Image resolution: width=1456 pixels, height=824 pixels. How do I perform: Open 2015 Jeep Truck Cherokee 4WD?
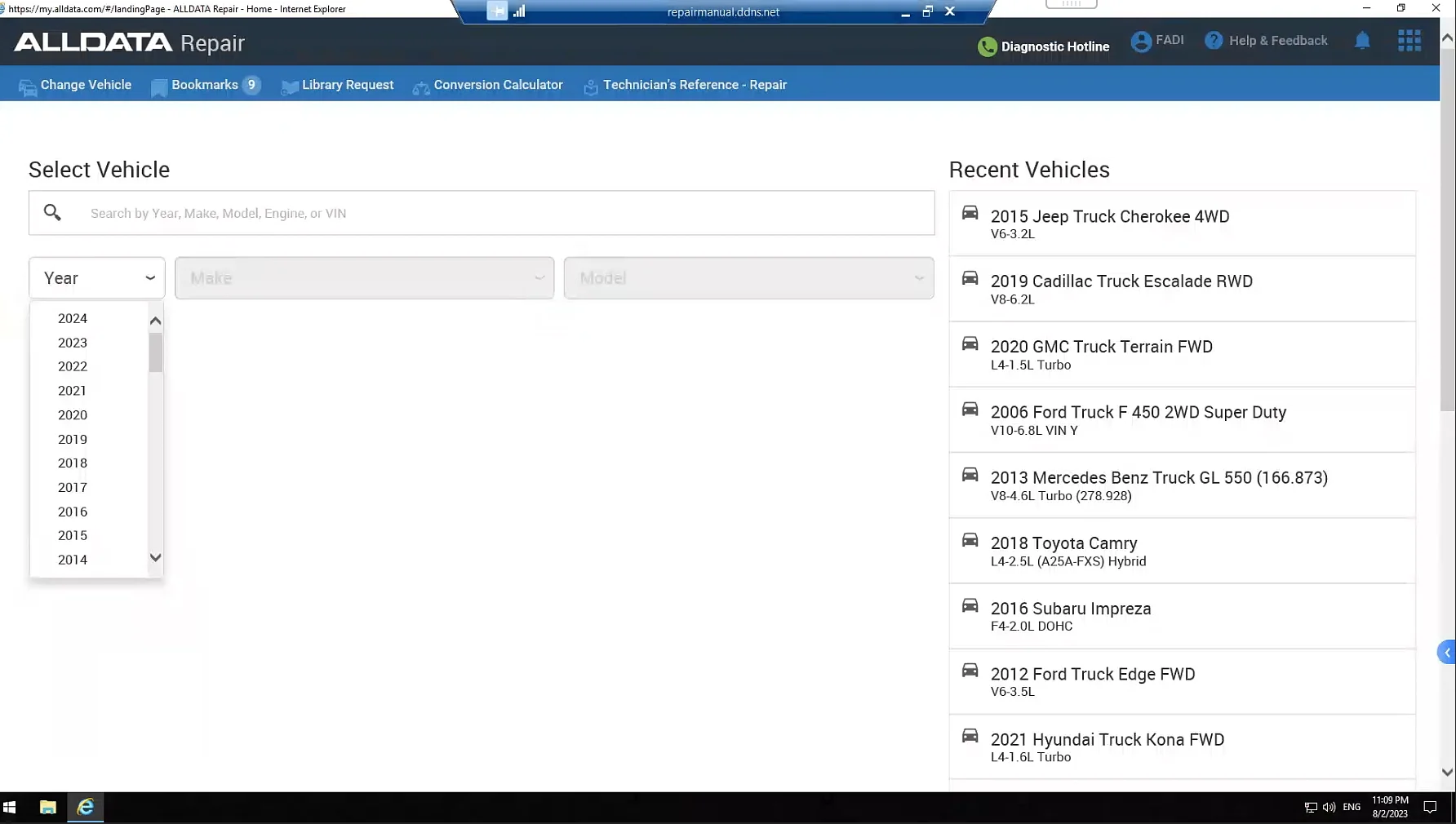[x=1182, y=224]
